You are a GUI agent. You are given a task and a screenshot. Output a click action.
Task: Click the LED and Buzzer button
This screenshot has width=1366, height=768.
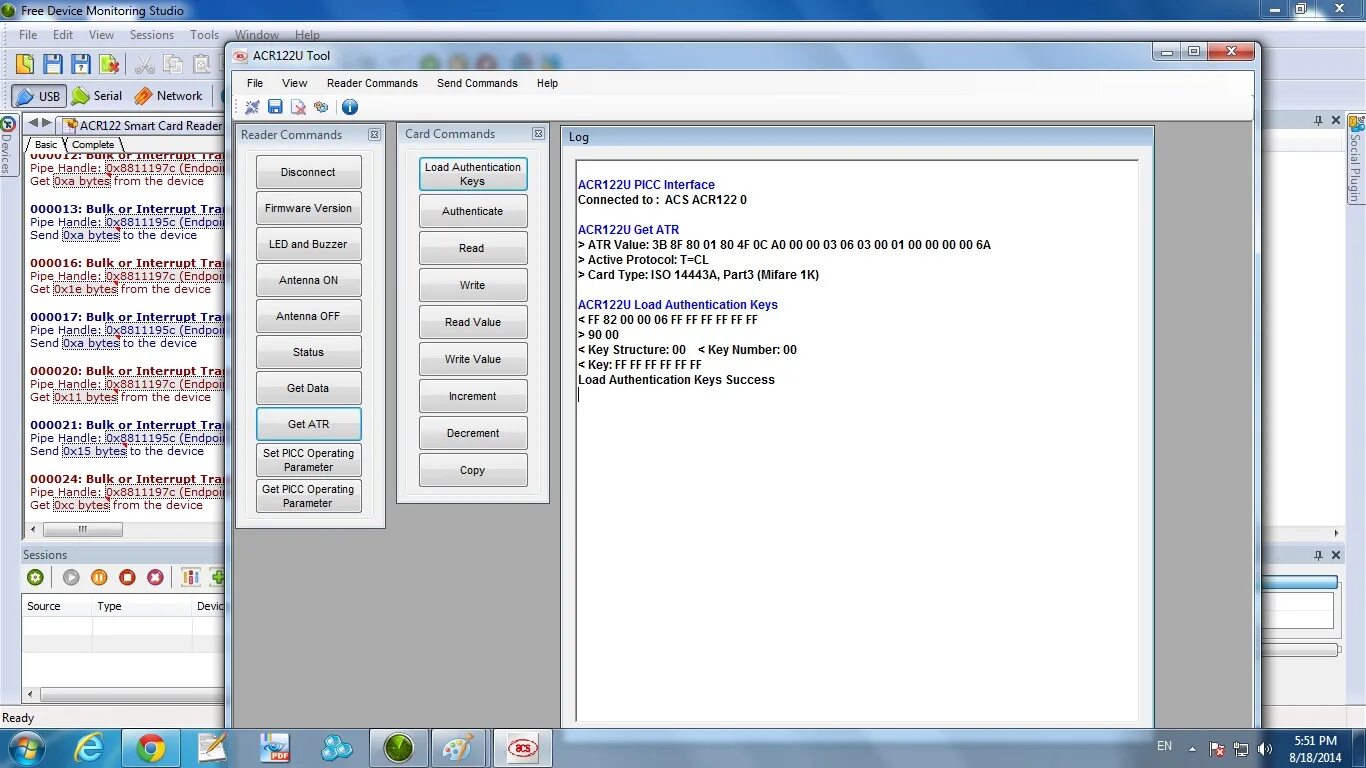308,244
